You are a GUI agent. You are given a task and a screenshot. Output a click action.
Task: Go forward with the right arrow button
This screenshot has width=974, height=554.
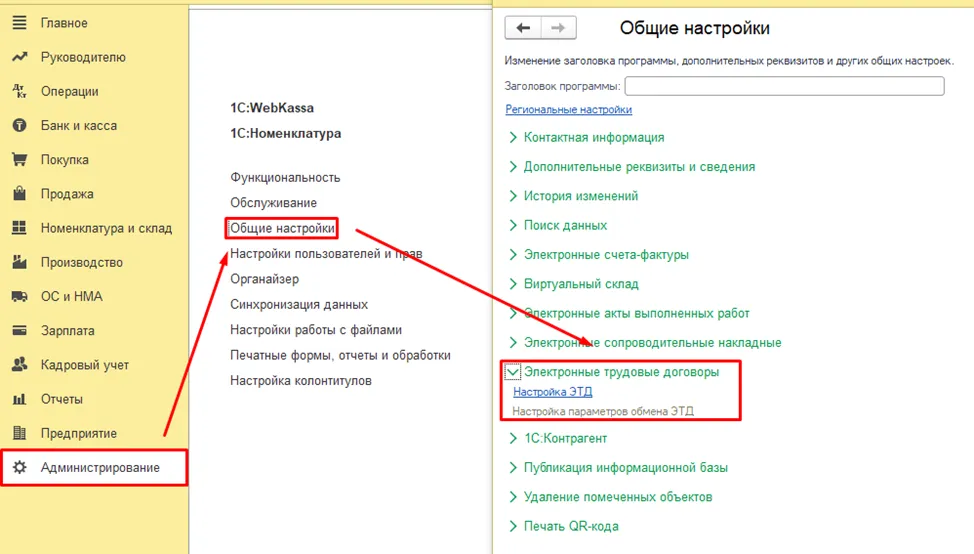(x=558, y=28)
